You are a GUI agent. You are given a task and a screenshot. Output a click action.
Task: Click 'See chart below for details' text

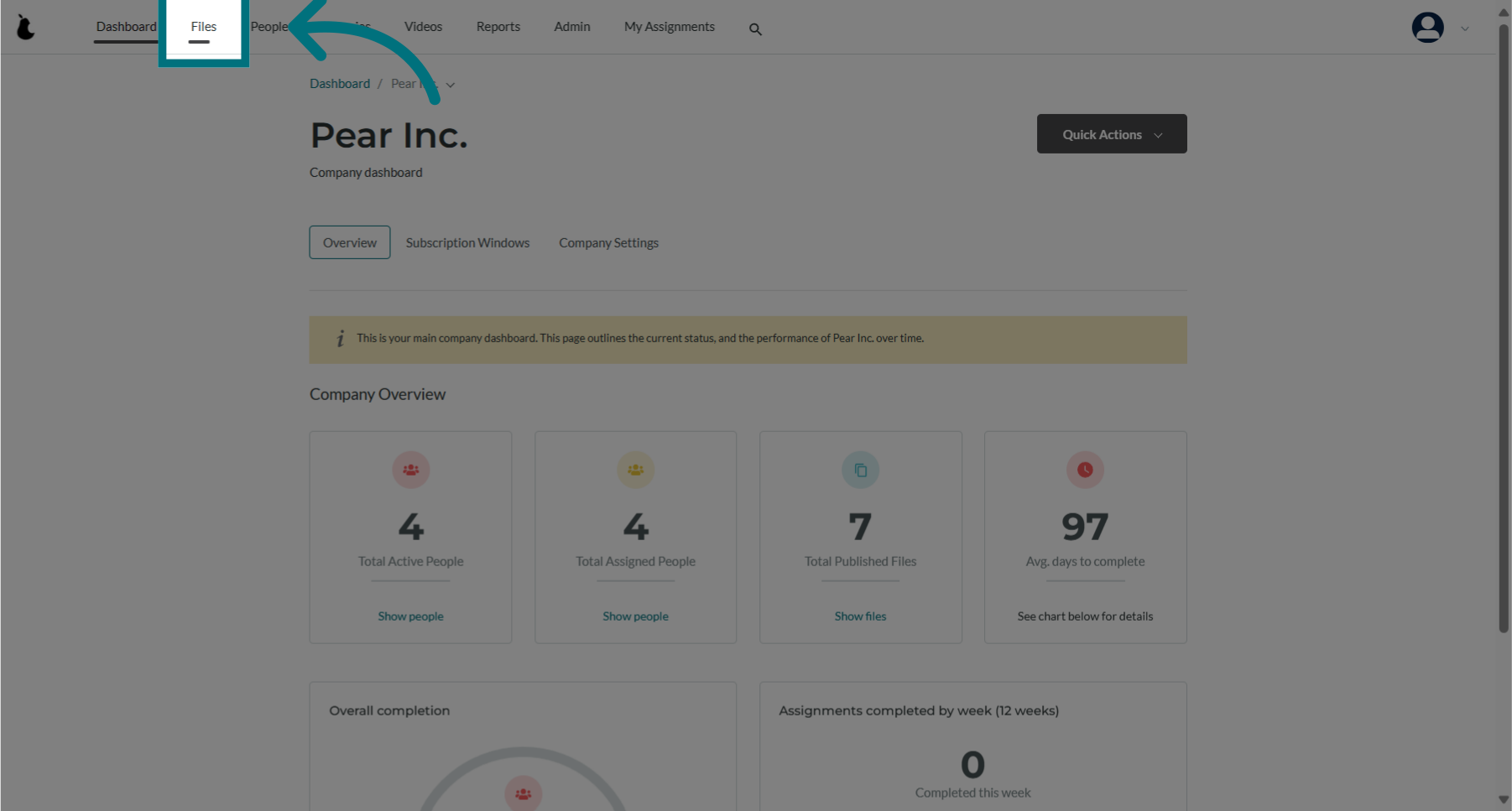pos(1085,616)
